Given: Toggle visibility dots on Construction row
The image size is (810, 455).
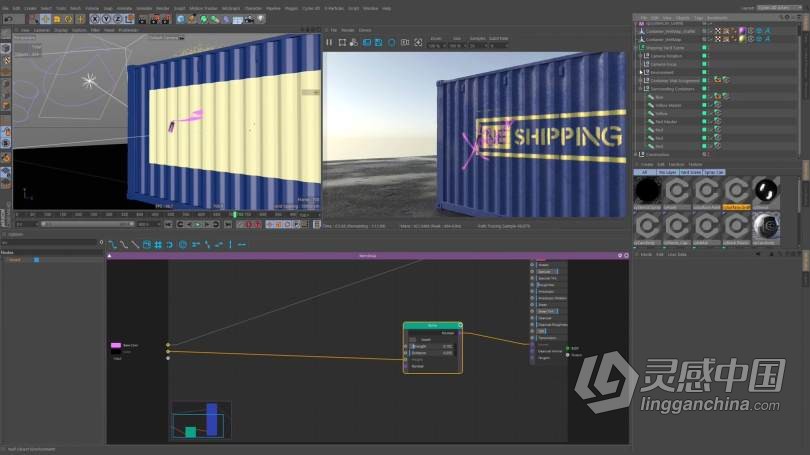Looking at the screenshot, I should point(709,154).
